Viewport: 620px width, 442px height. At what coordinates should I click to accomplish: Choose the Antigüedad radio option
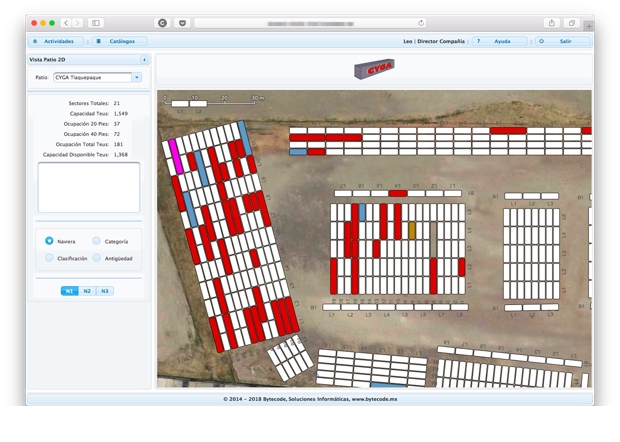96,258
